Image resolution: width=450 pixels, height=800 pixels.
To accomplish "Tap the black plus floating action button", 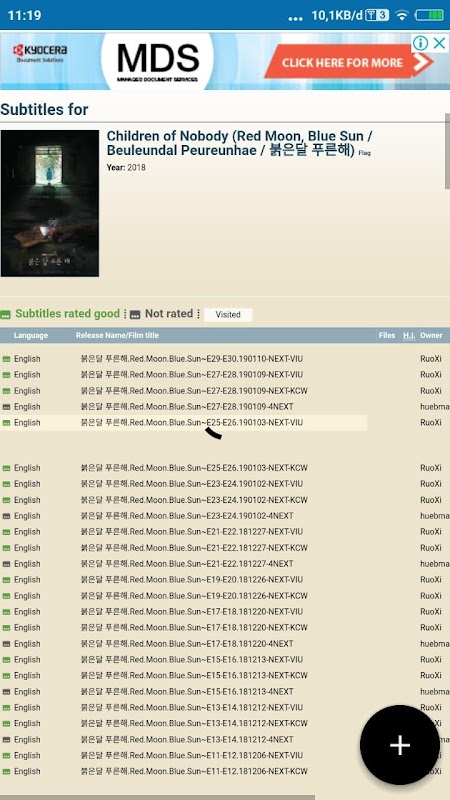I will (x=399, y=745).
